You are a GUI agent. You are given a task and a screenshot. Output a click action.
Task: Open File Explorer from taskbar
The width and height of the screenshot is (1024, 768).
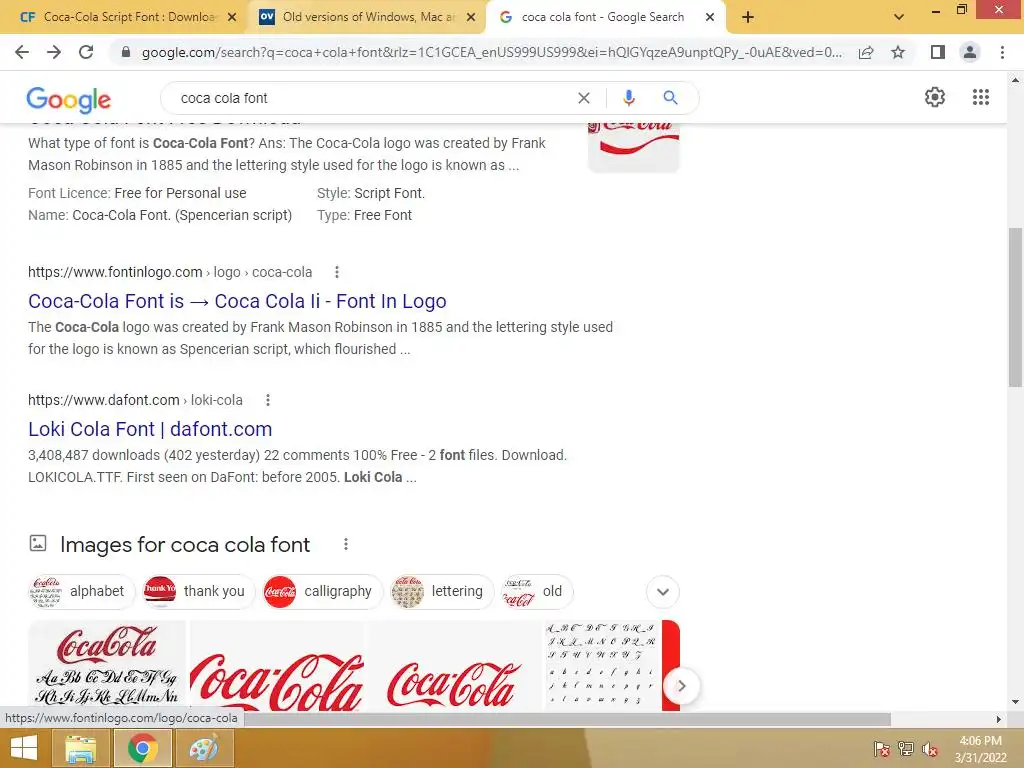tap(81, 748)
